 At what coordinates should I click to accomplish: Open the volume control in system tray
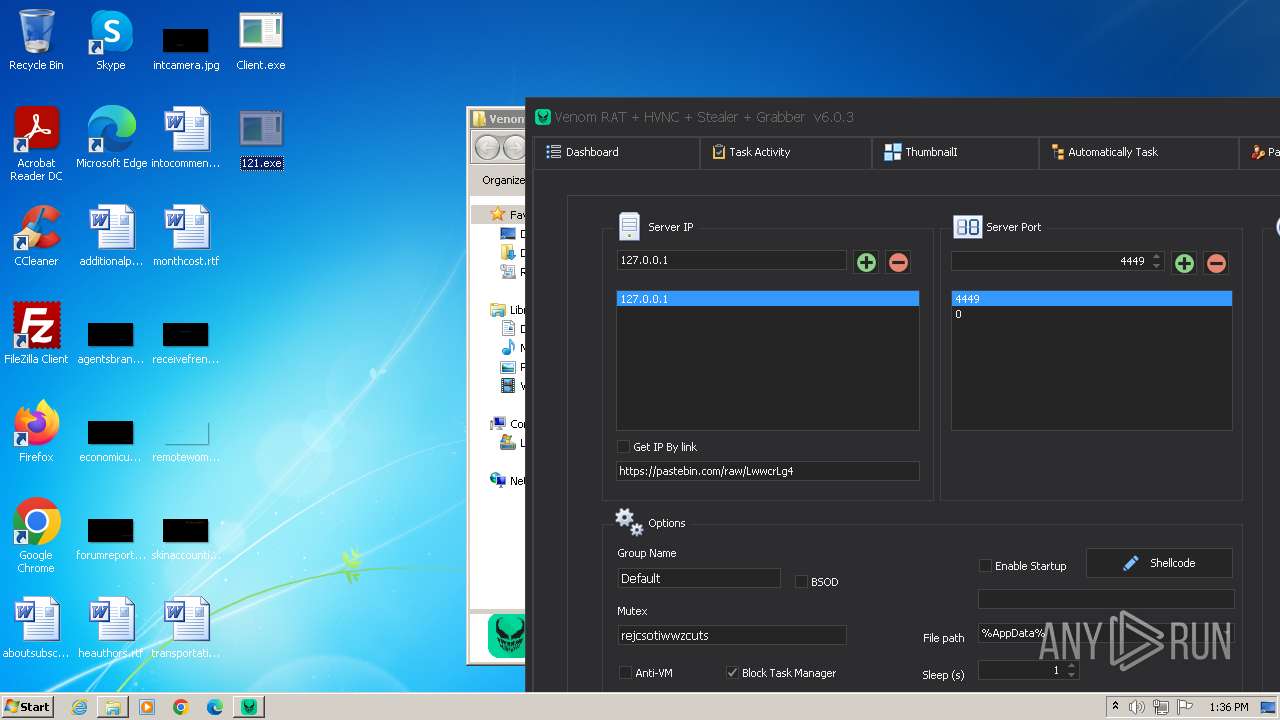1136,707
